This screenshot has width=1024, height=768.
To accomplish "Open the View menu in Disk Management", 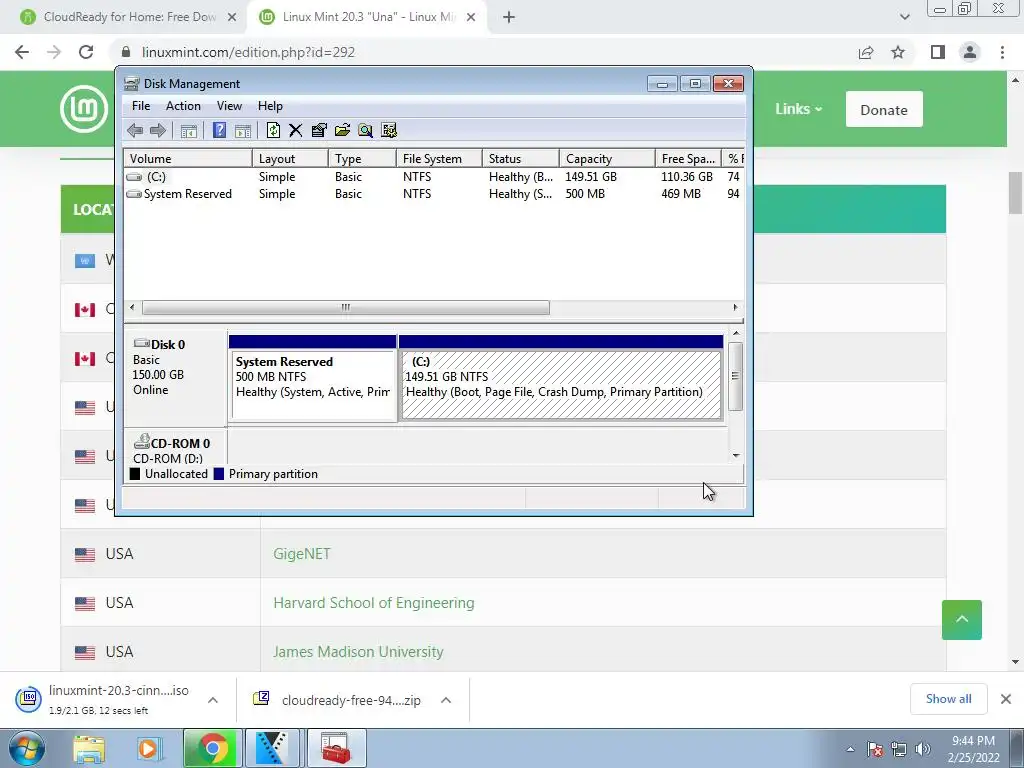I will click(229, 106).
